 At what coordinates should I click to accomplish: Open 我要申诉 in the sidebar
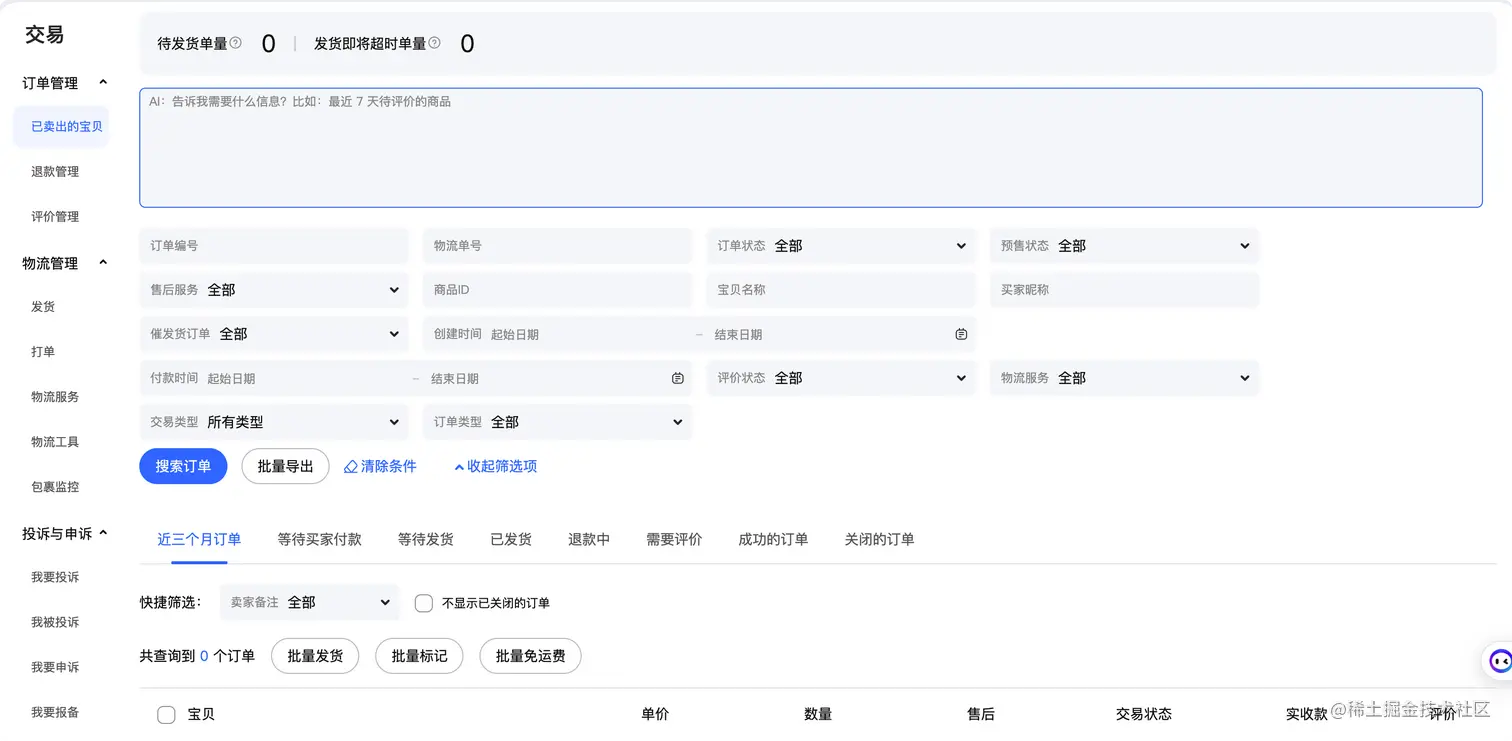55,667
